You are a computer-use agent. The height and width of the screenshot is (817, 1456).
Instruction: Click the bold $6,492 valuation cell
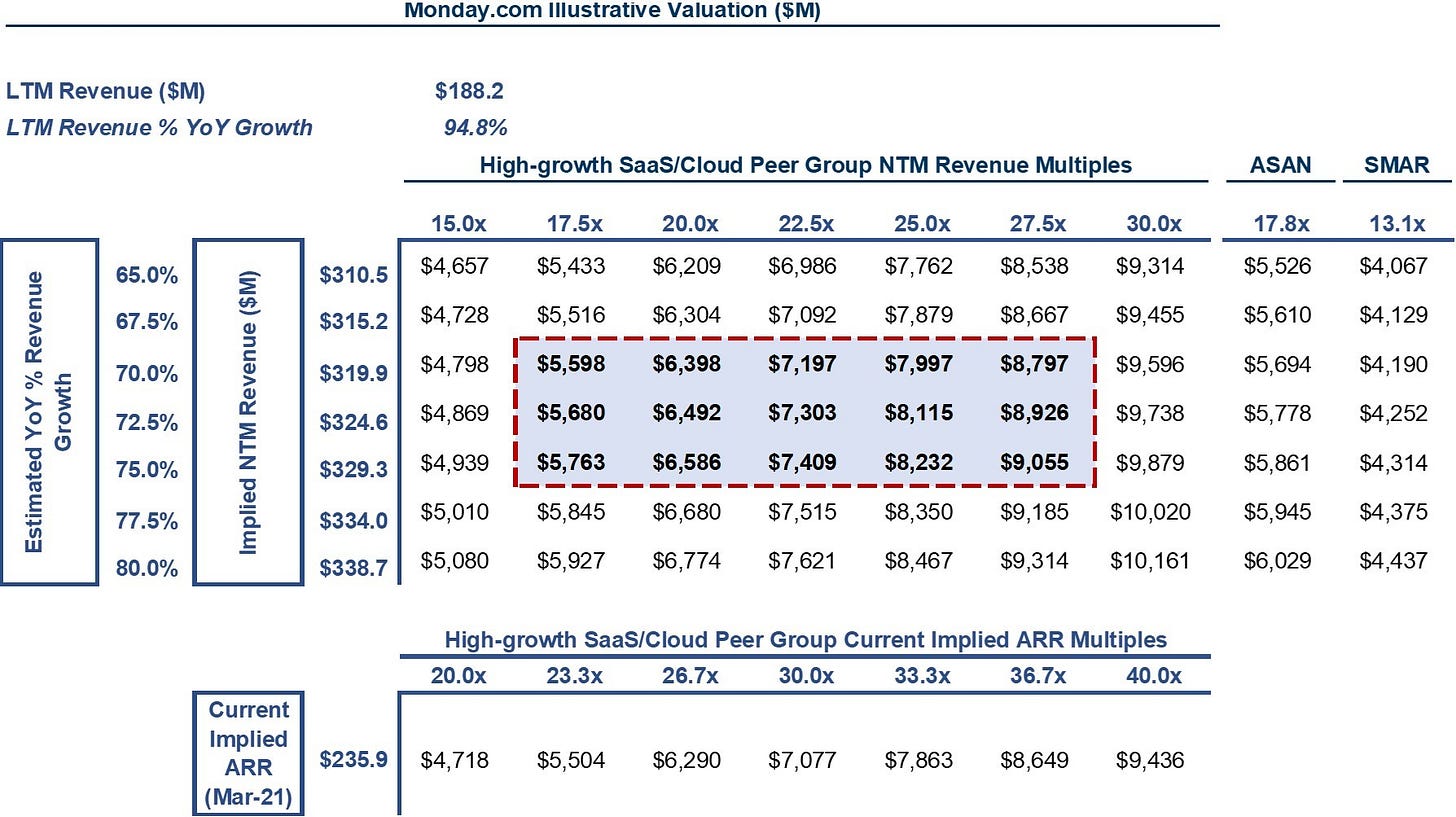tap(686, 412)
